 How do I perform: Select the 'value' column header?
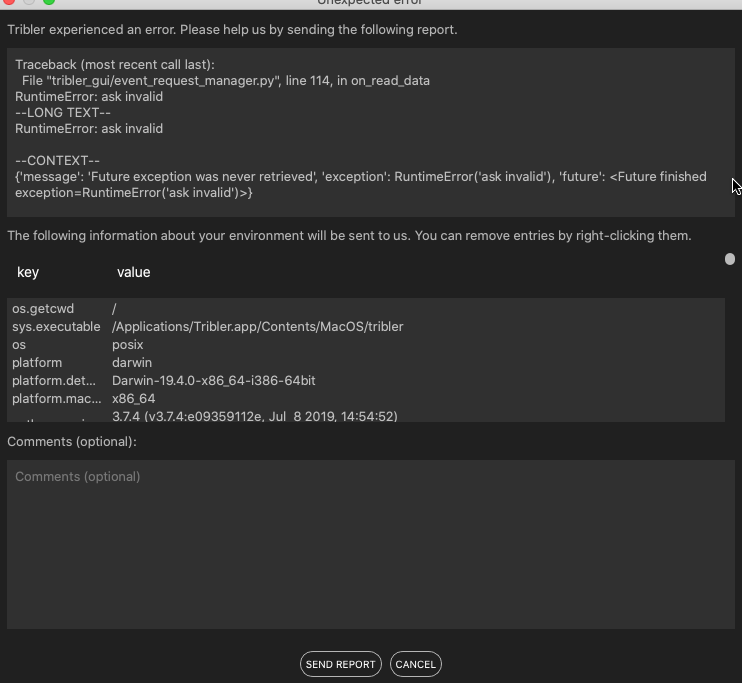133,272
